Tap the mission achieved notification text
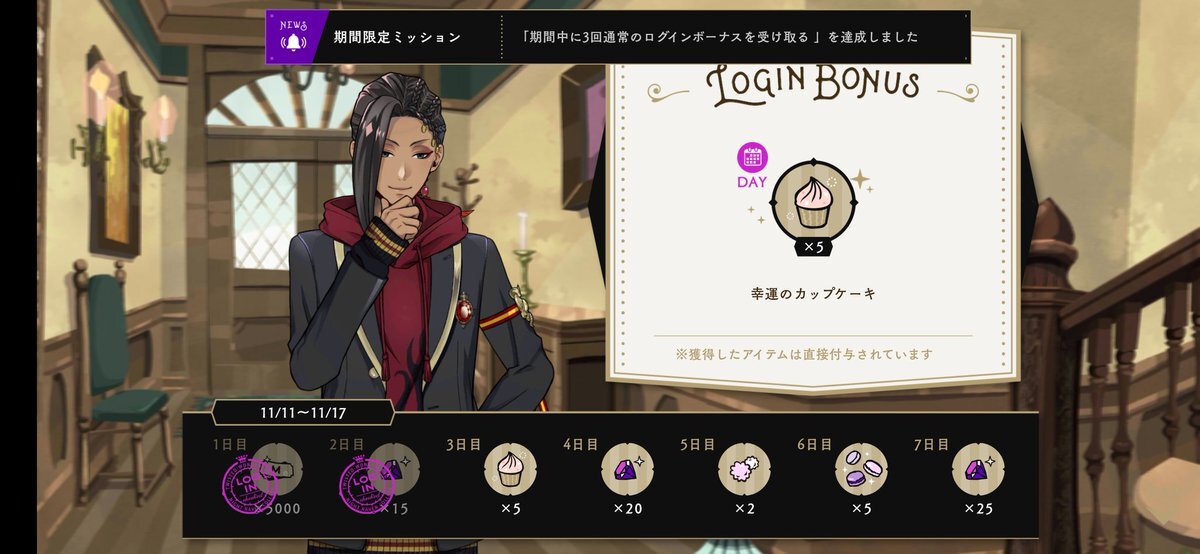Image resolution: width=1200 pixels, height=554 pixels. pyautogui.click(x=720, y=38)
